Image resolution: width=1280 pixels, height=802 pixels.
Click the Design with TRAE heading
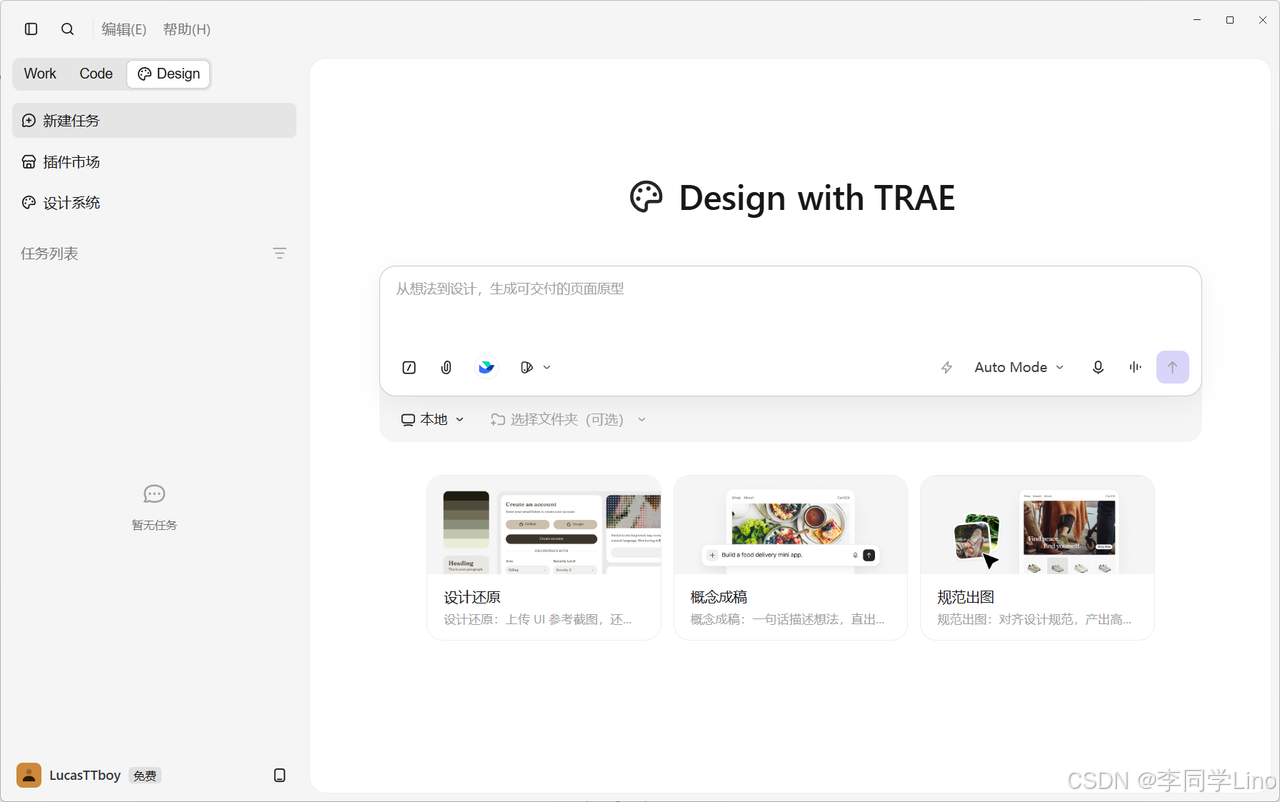817,198
